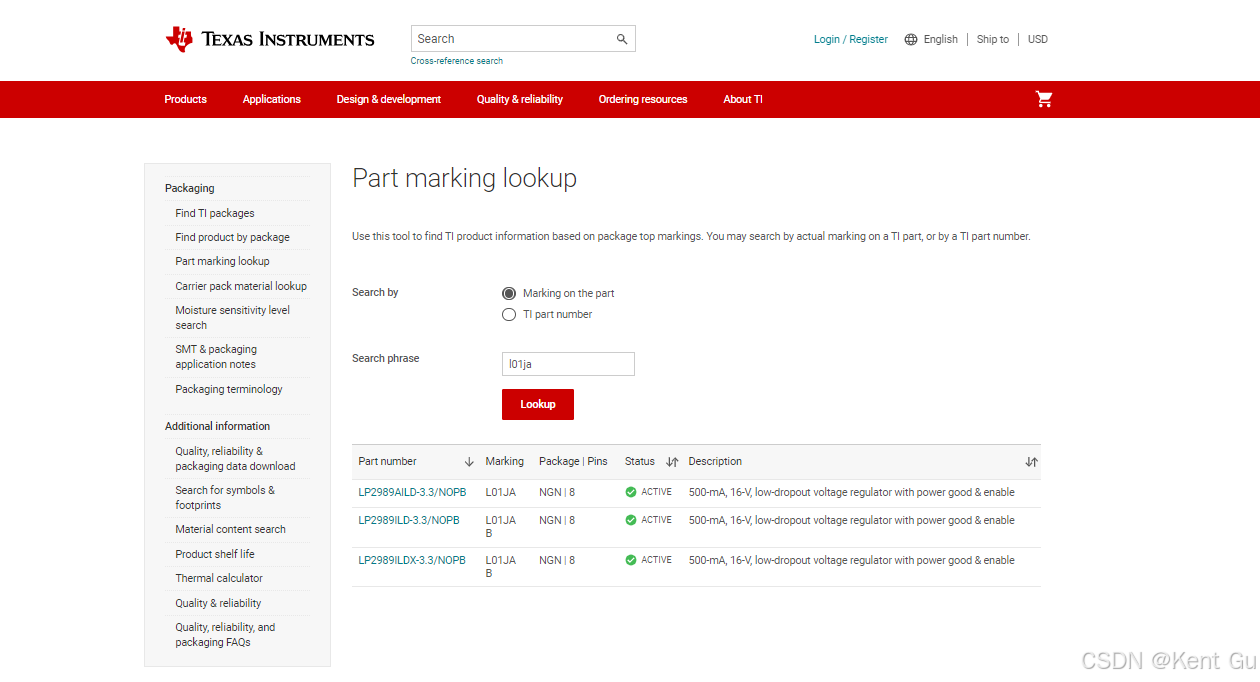Viewport: 1260px width, 682px height.
Task: Open the shopping cart icon
Action: tap(1044, 99)
